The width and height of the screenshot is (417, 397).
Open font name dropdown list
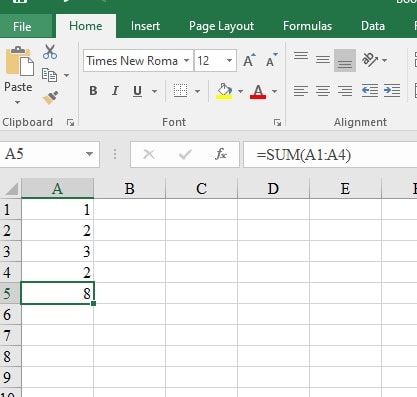click(x=187, y=60)
